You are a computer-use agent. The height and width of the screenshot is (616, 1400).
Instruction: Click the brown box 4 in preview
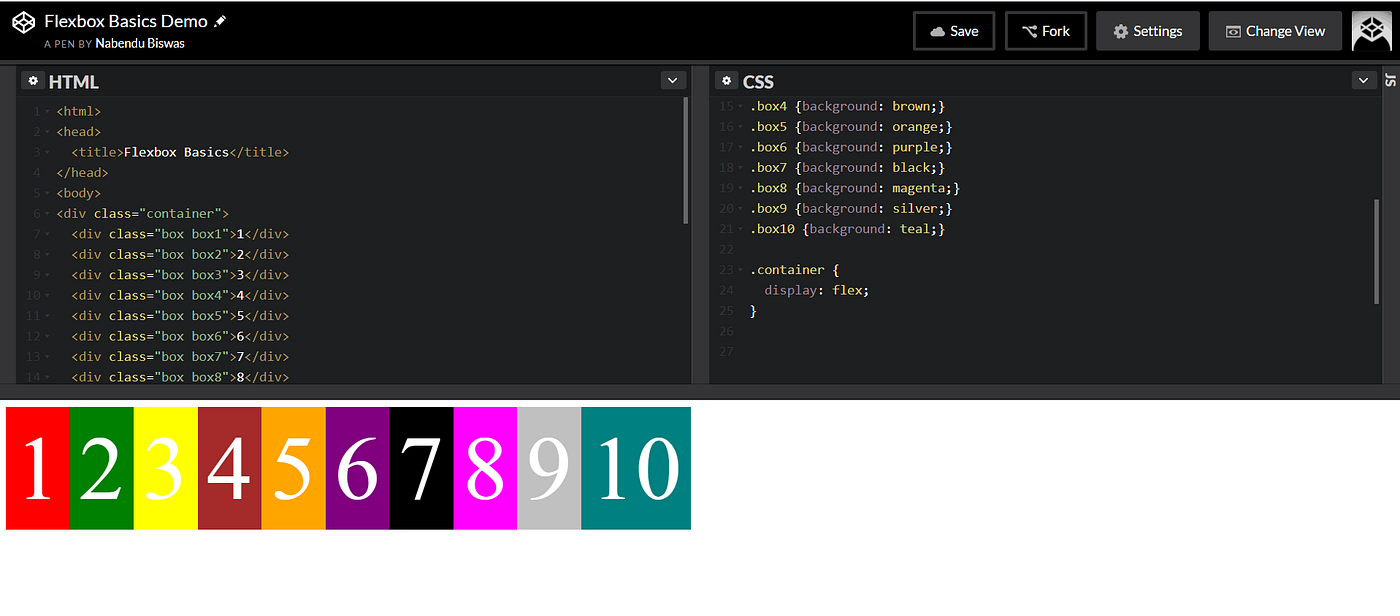[230, 468]
